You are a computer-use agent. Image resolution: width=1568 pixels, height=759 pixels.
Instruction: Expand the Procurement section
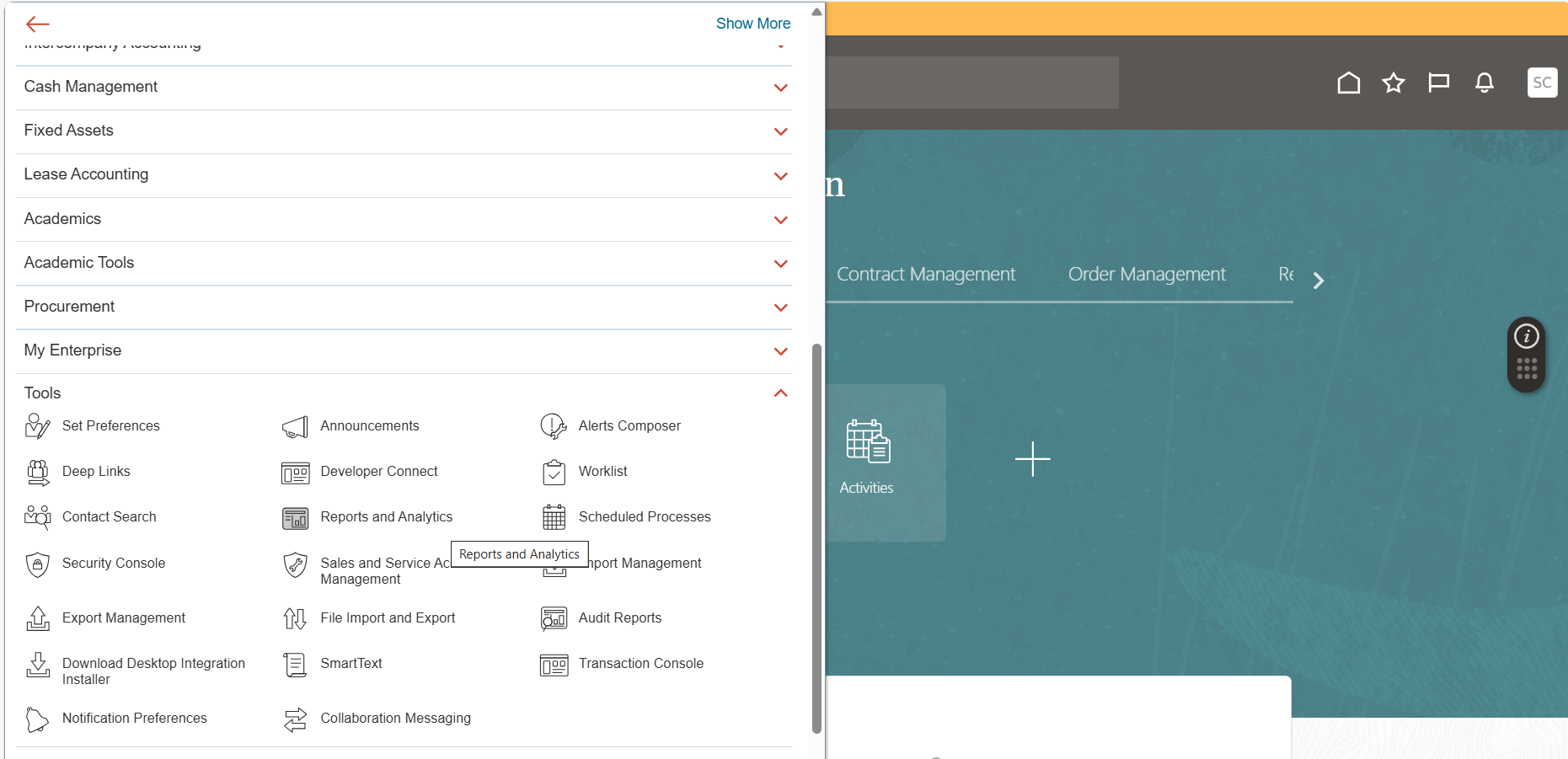coord(781,307)
